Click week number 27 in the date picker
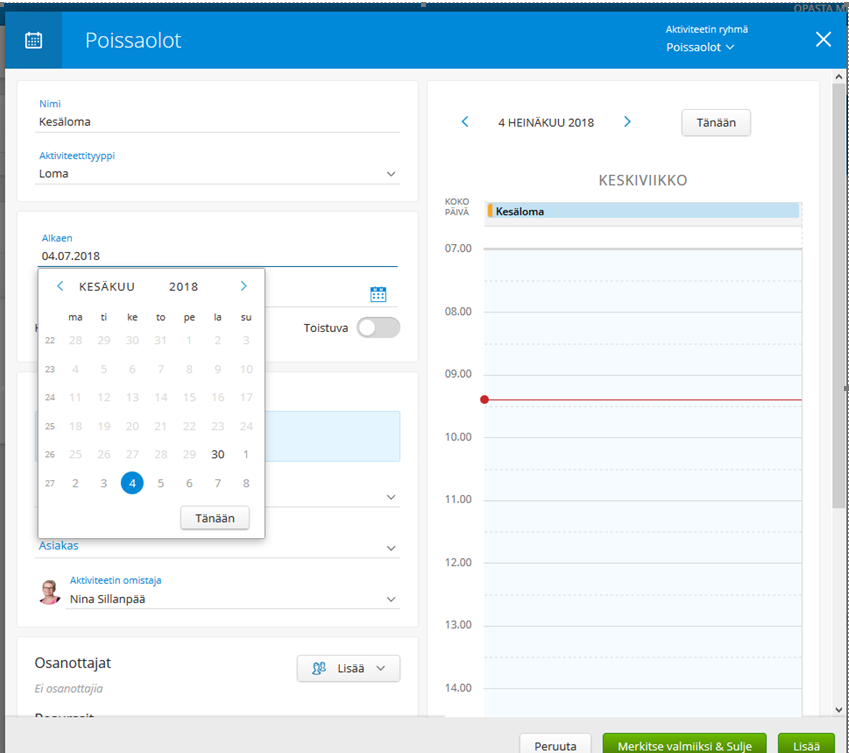The width and height of the screenshot is (849, 753). point(50,483)
